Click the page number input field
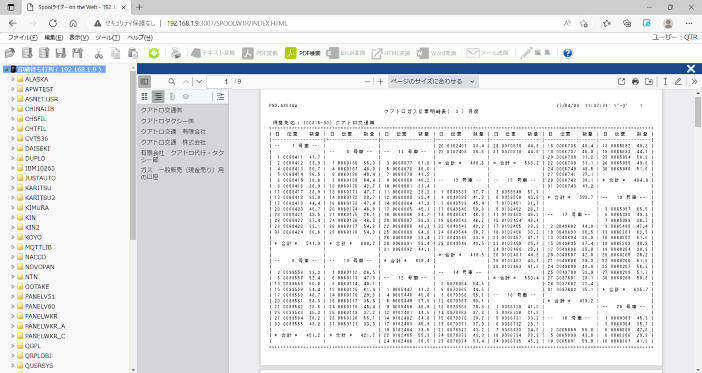702x373 pixels. (x=218, y=81)
